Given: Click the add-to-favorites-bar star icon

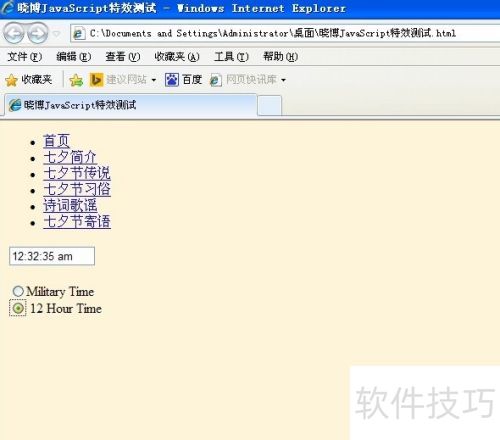Looking at the screenshot, I should tap(76, 80).
